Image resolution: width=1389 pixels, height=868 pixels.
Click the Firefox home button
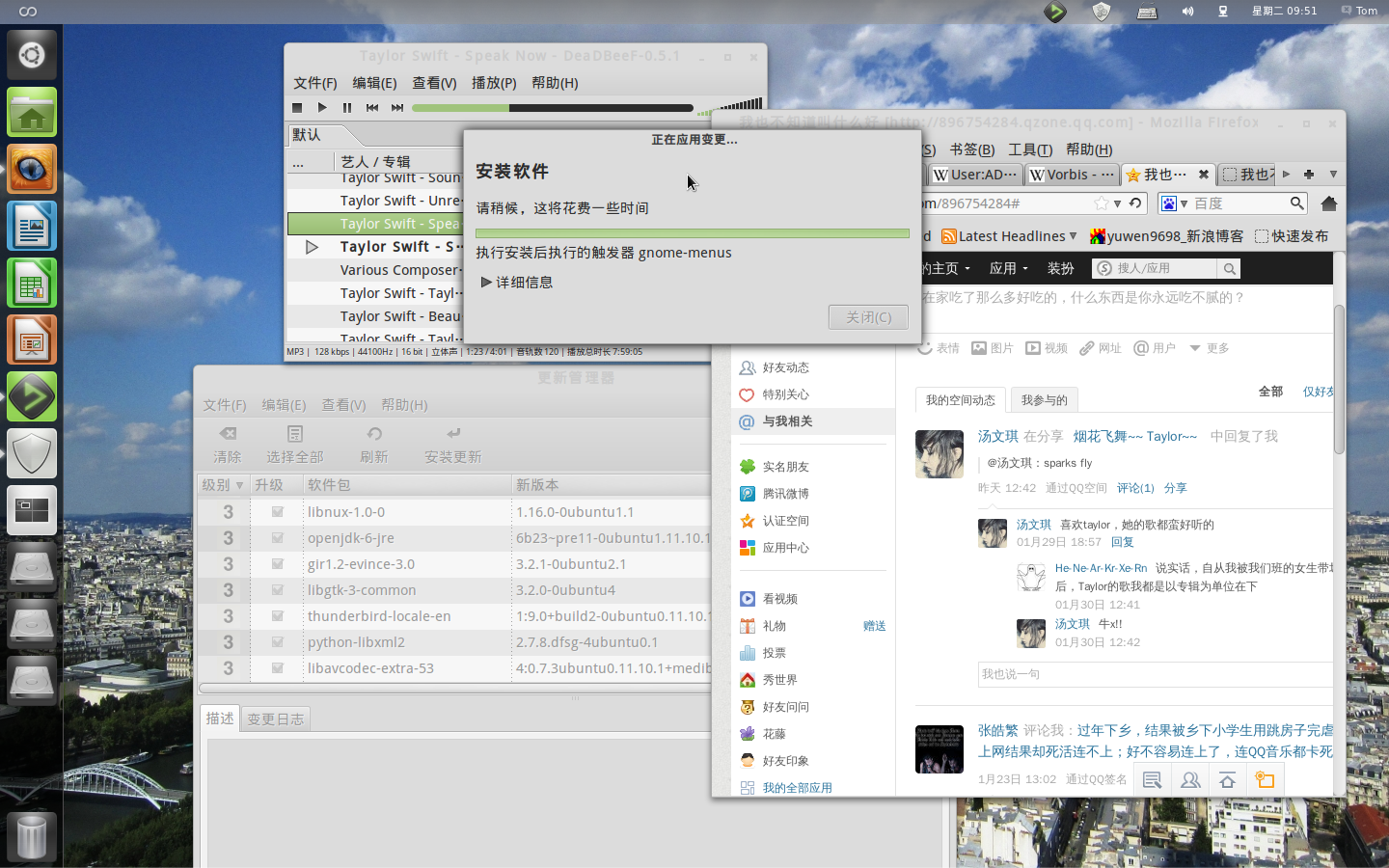click(1329, 203)
